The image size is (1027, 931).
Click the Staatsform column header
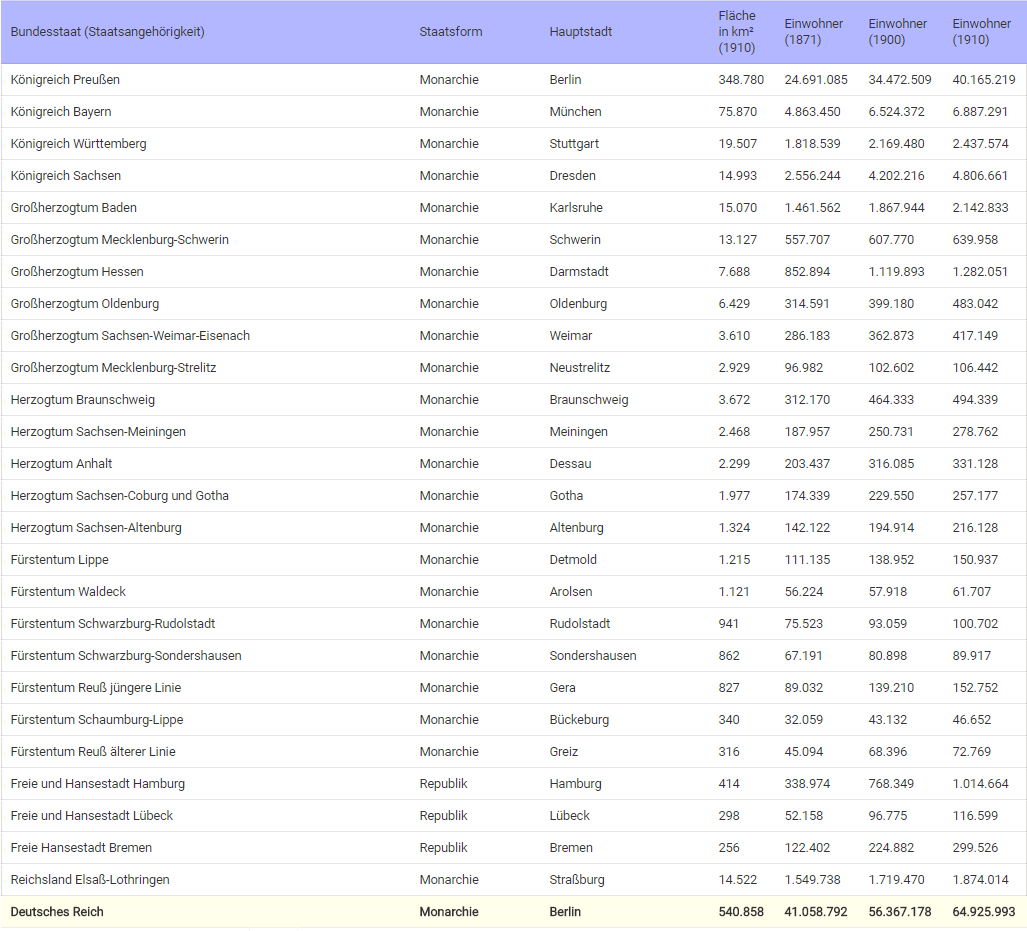451,31
